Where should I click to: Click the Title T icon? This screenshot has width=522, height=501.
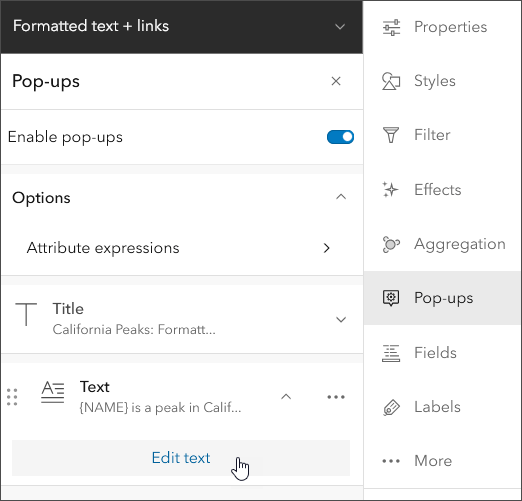[x=26, y=314]
